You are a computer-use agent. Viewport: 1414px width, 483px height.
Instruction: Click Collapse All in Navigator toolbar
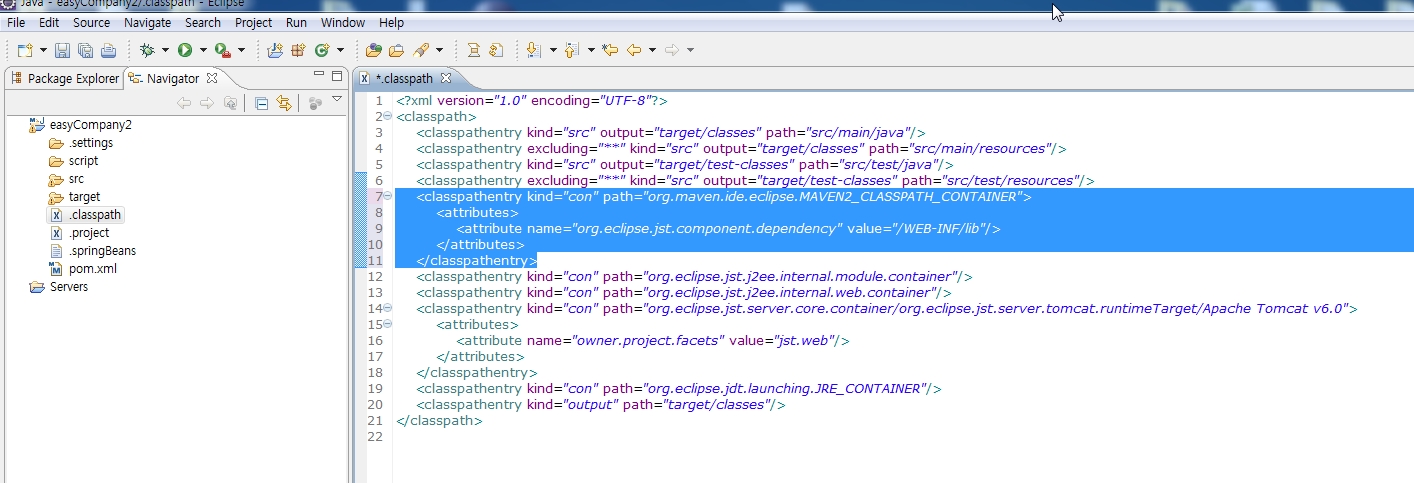pos(261,103)
